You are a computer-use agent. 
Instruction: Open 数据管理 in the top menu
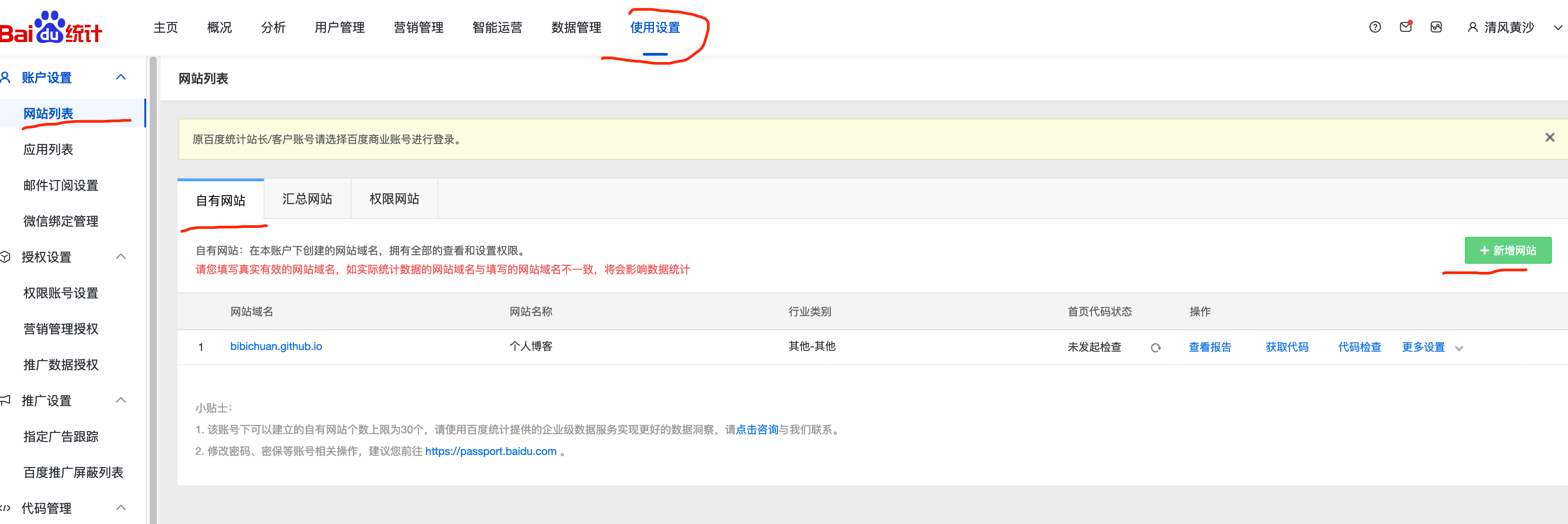click(x=576, y=27)
